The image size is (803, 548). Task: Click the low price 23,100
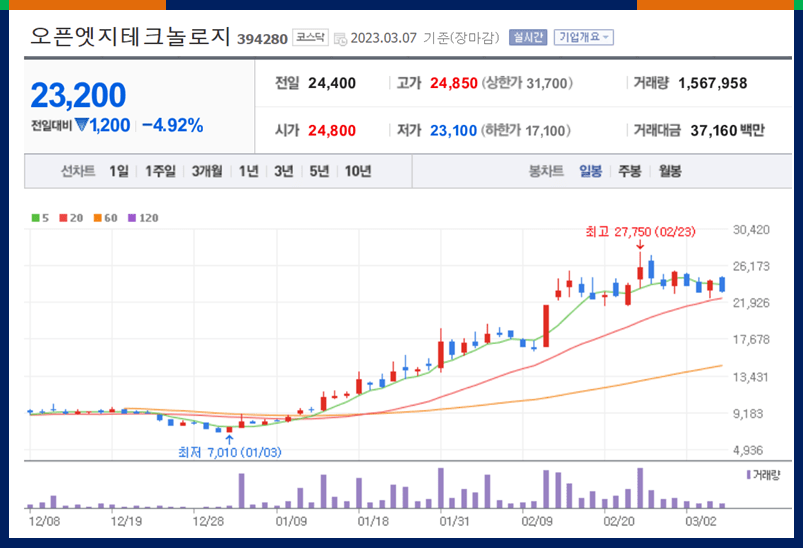[454, 131]
